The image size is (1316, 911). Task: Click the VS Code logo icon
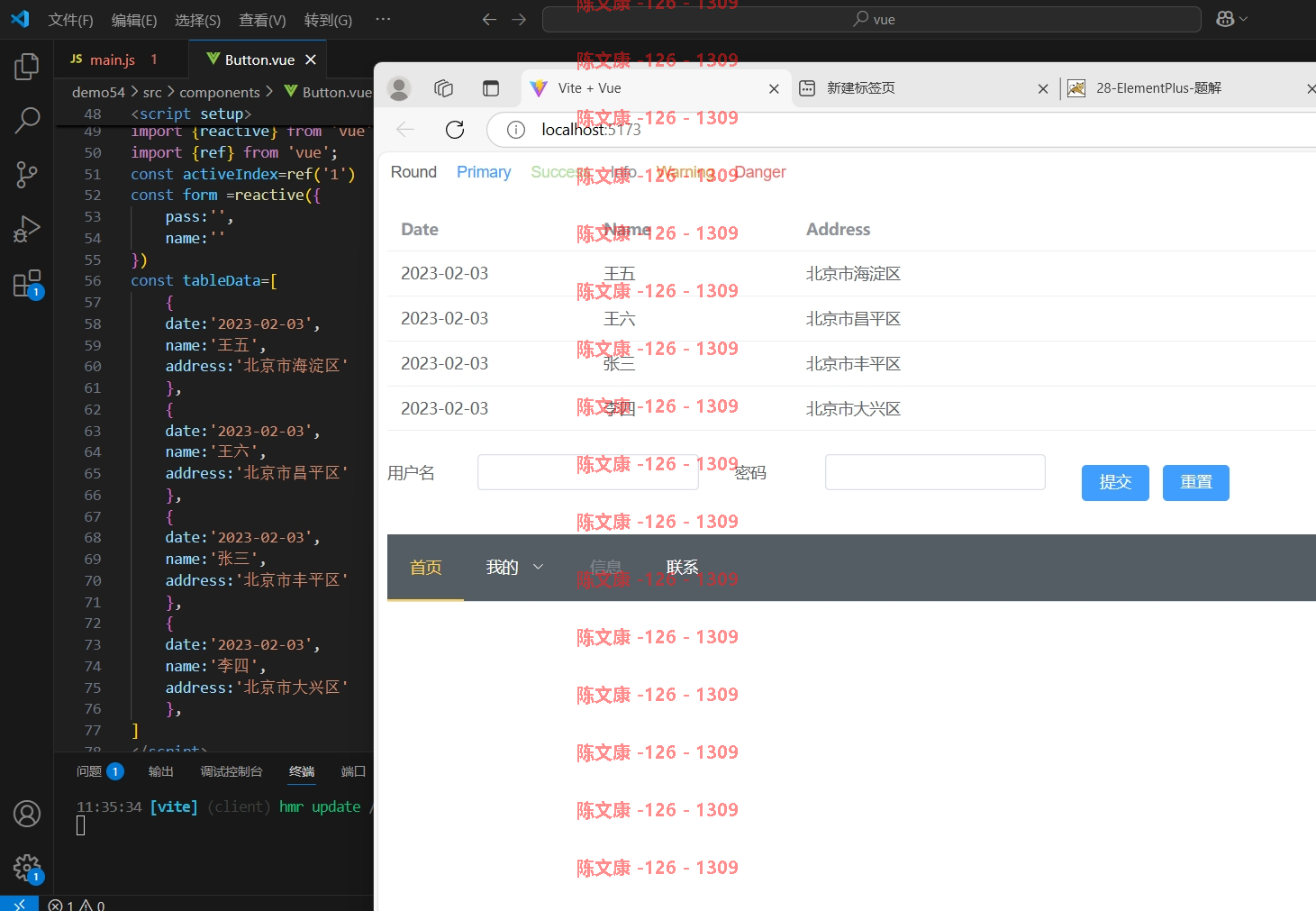tap(20, 19)
